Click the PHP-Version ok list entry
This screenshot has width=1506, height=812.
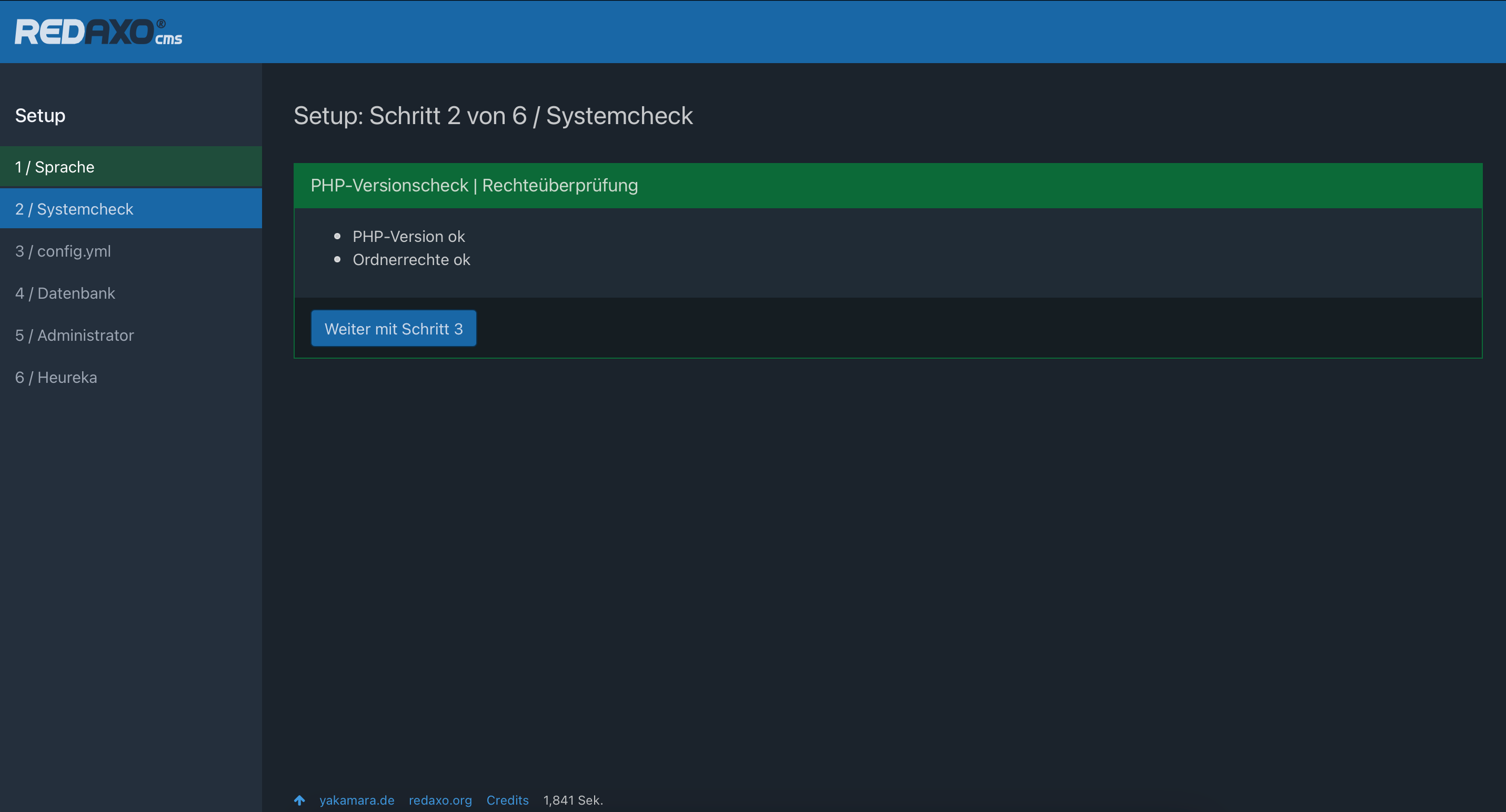[409, 236]
